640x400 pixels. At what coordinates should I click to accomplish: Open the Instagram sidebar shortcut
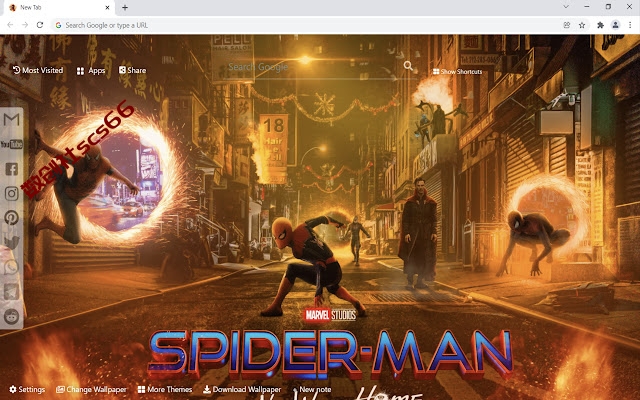[11, 193]
